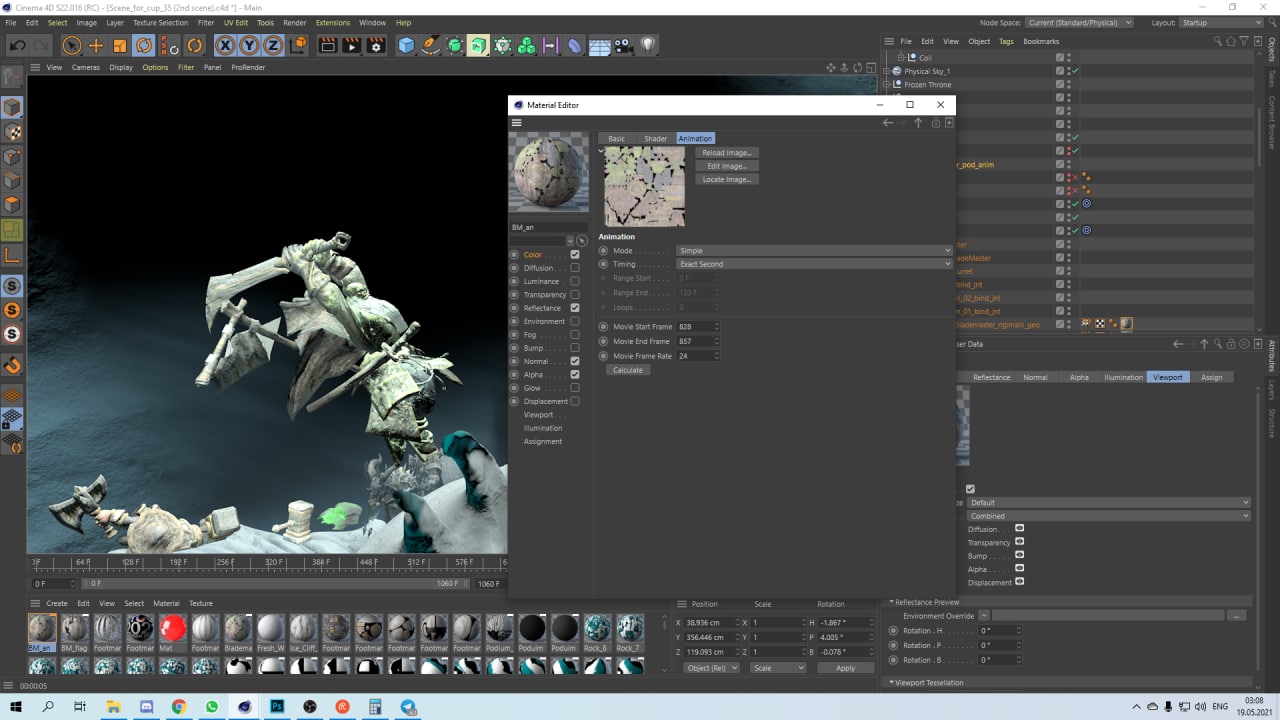Open Photoshop from the taskbar
Screen dimensions: 1280x720
(277, 706)
